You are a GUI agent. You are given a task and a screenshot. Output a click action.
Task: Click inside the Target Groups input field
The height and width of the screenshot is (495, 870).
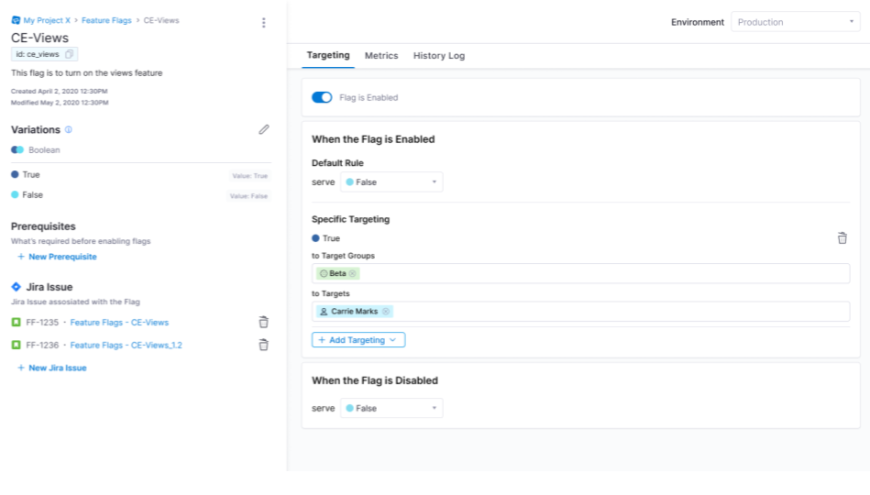[x=600, y=273]
